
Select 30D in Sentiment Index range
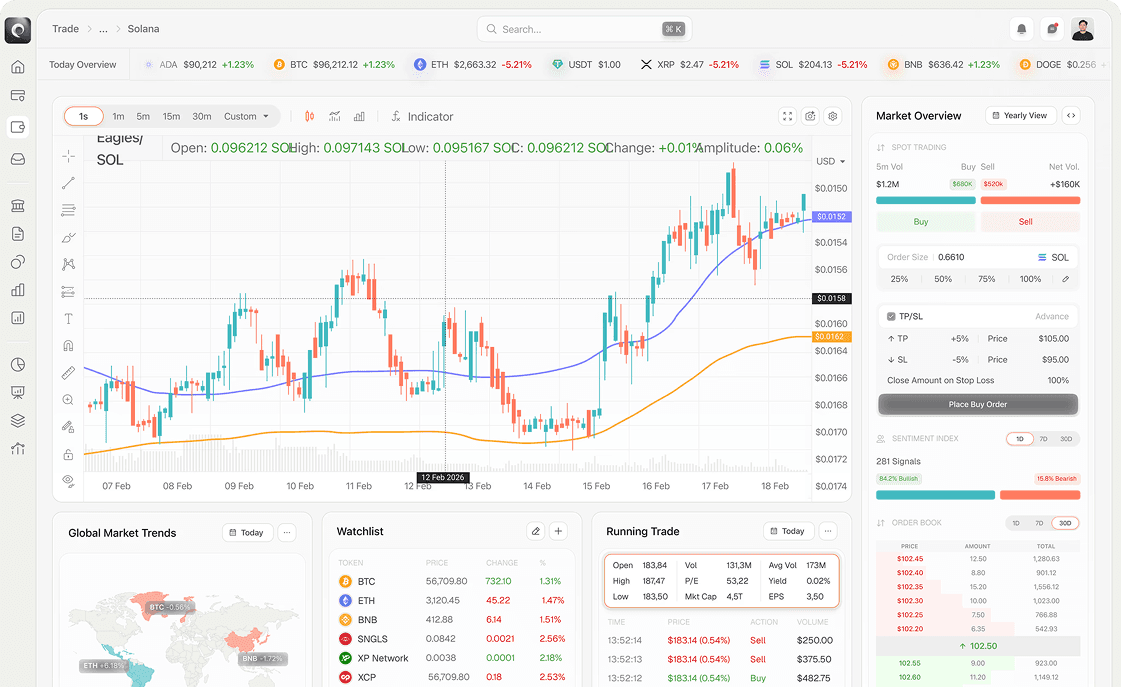[x=1066, y=439]
